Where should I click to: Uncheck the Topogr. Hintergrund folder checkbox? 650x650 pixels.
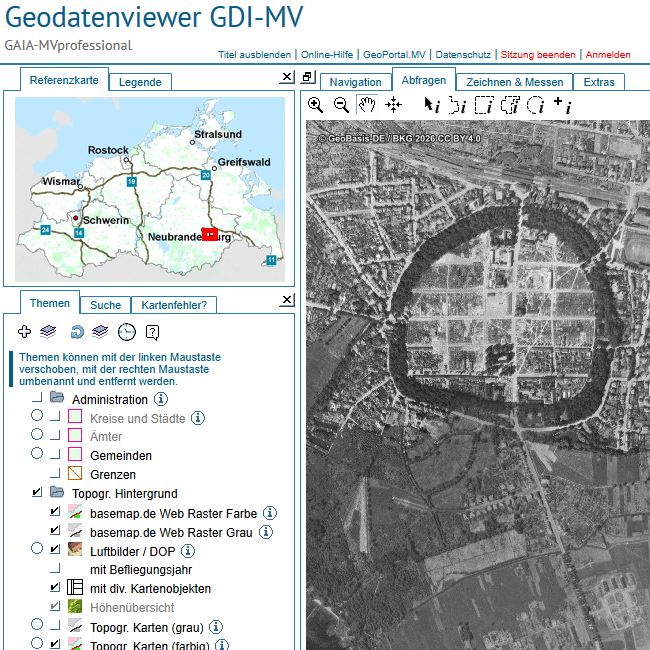pos(37,492)
